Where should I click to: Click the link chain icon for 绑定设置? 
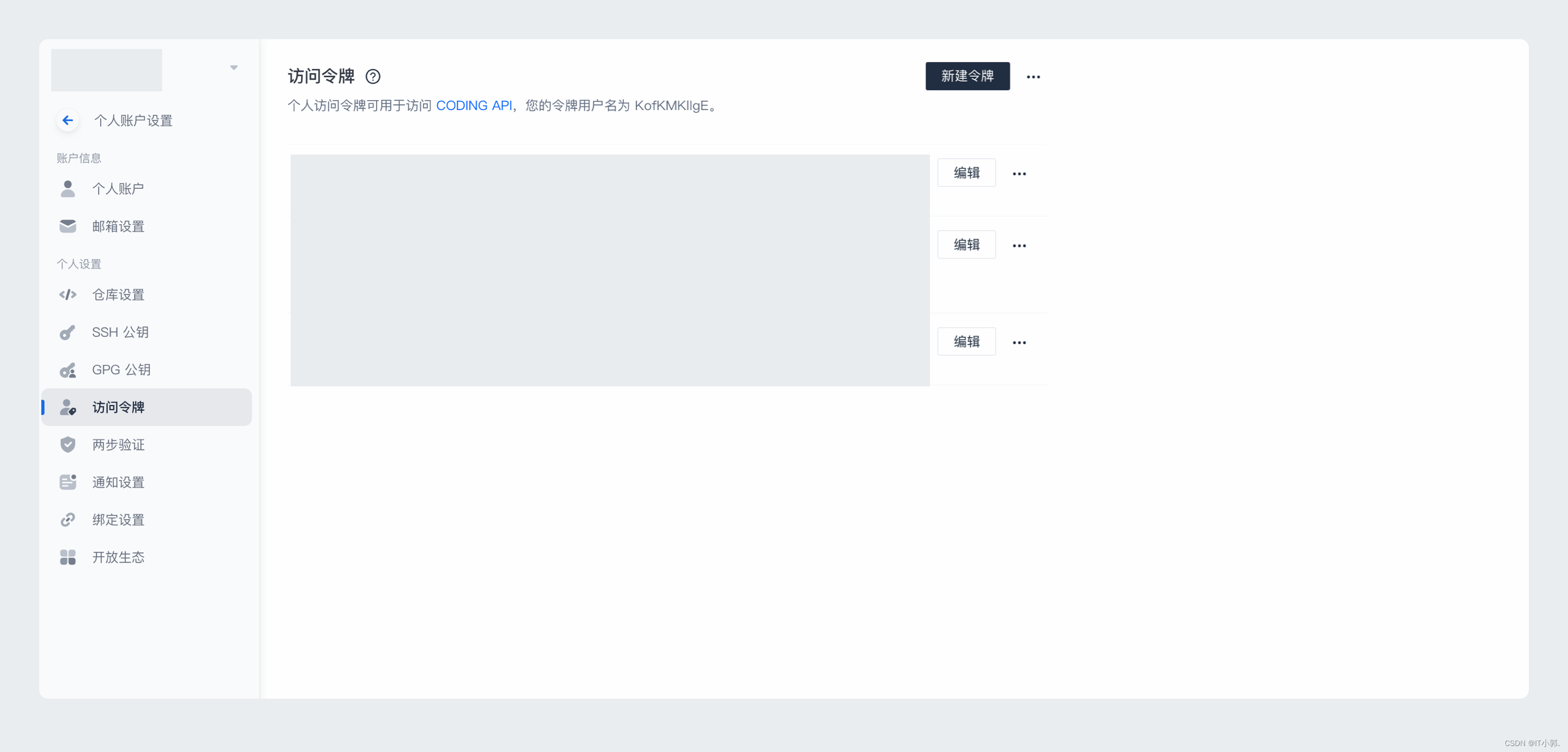pos(68,520)
